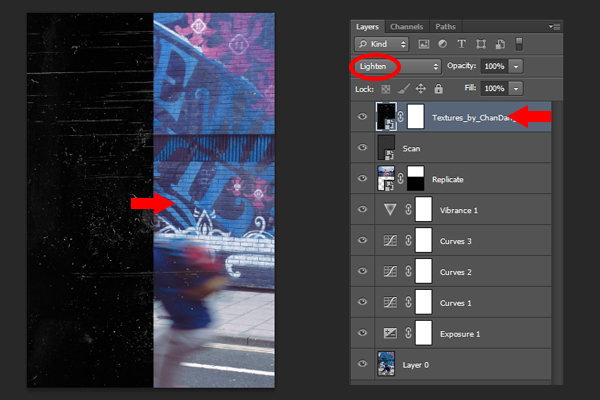Lock image pixels brush icon
Screen dimensions: 600x400
click(404, 89)
